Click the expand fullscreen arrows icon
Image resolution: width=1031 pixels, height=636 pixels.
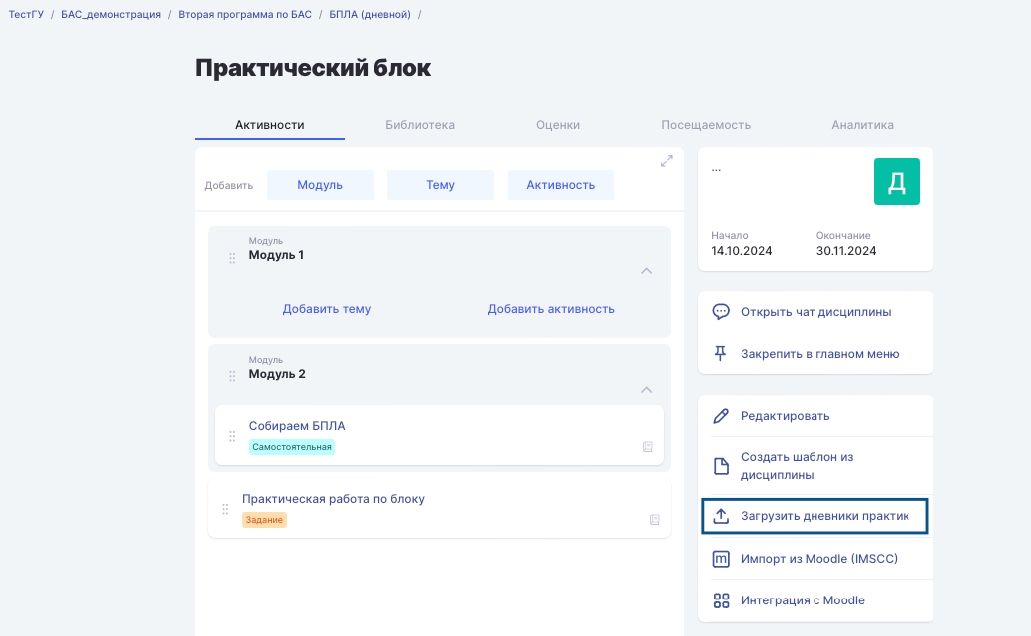[x=667, y=161]
